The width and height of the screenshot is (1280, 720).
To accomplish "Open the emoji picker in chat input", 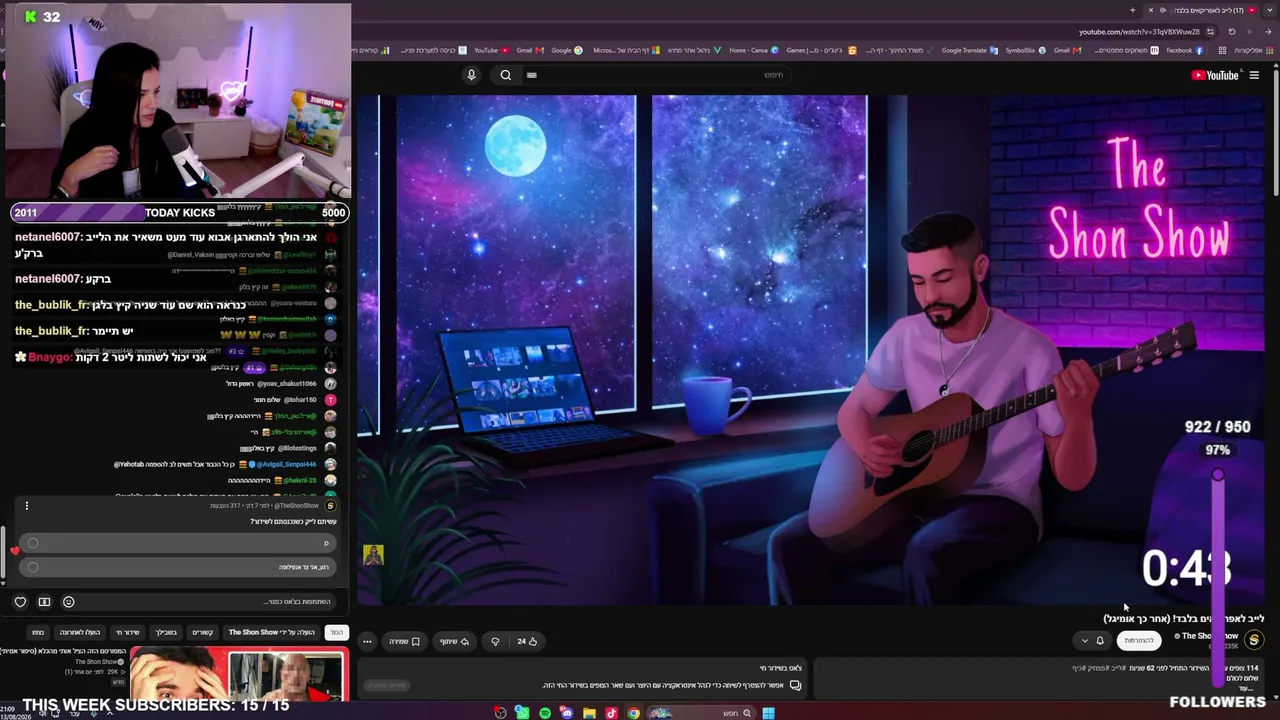I will click(x=68, y=602).
